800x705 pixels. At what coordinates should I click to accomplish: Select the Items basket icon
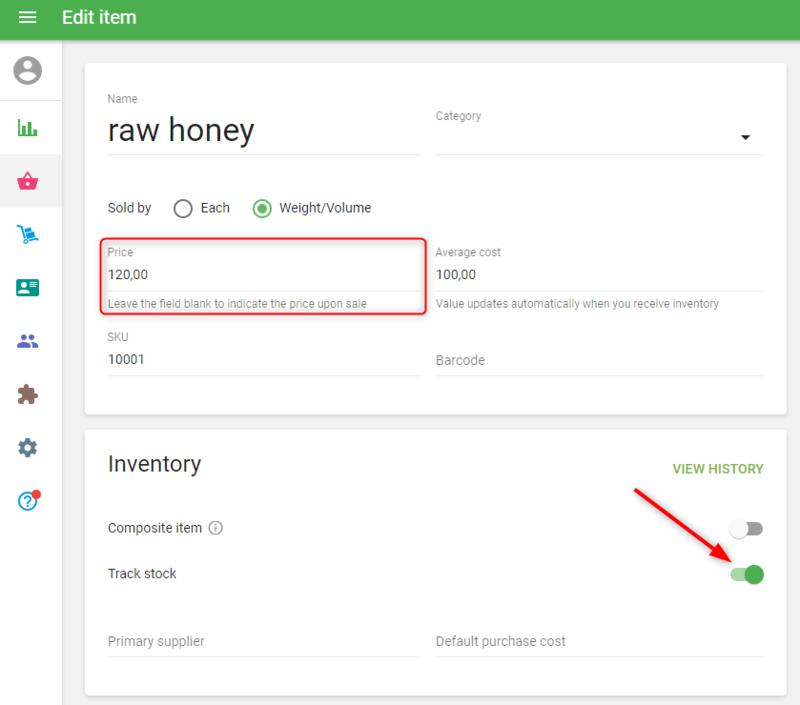coord(28,181)
